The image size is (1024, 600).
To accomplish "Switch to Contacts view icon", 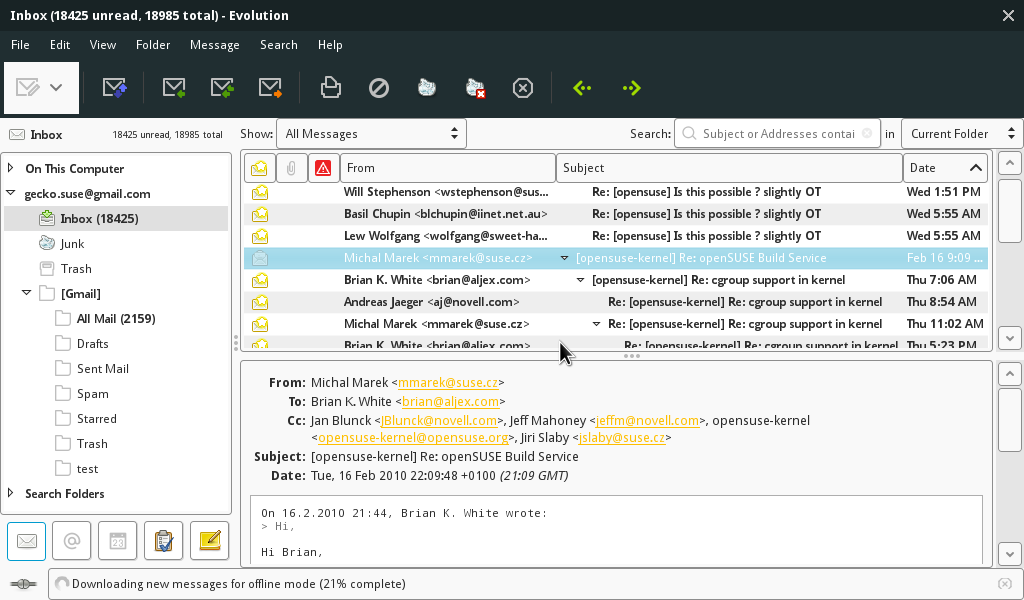I will 72,541.
